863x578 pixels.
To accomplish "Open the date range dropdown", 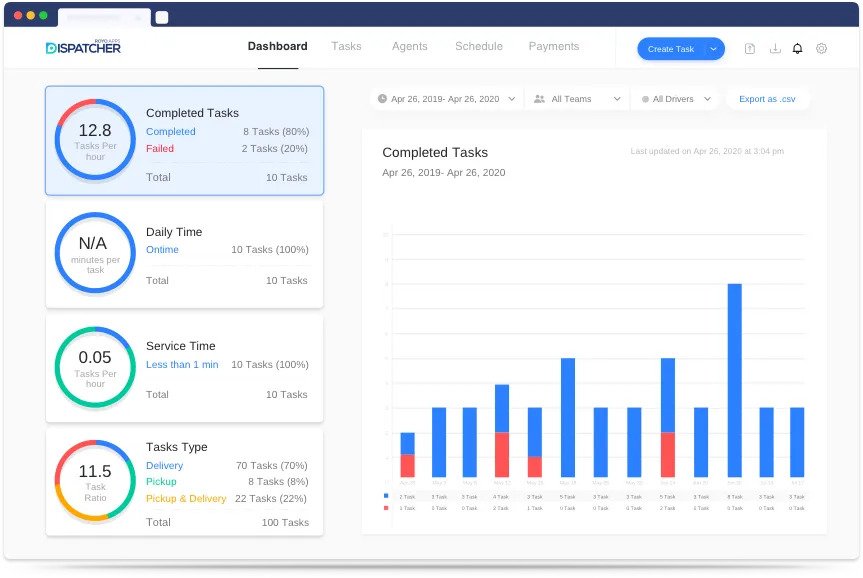I will pyautogui.click(x=447, y=99).
